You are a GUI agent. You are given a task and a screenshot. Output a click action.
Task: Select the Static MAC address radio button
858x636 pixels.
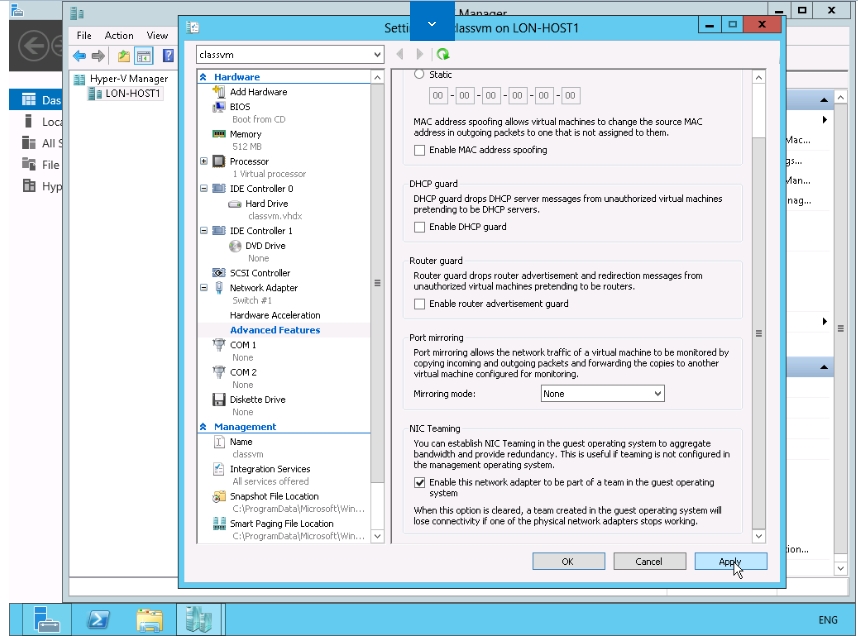pyautogui.click(x=419, y=74)
